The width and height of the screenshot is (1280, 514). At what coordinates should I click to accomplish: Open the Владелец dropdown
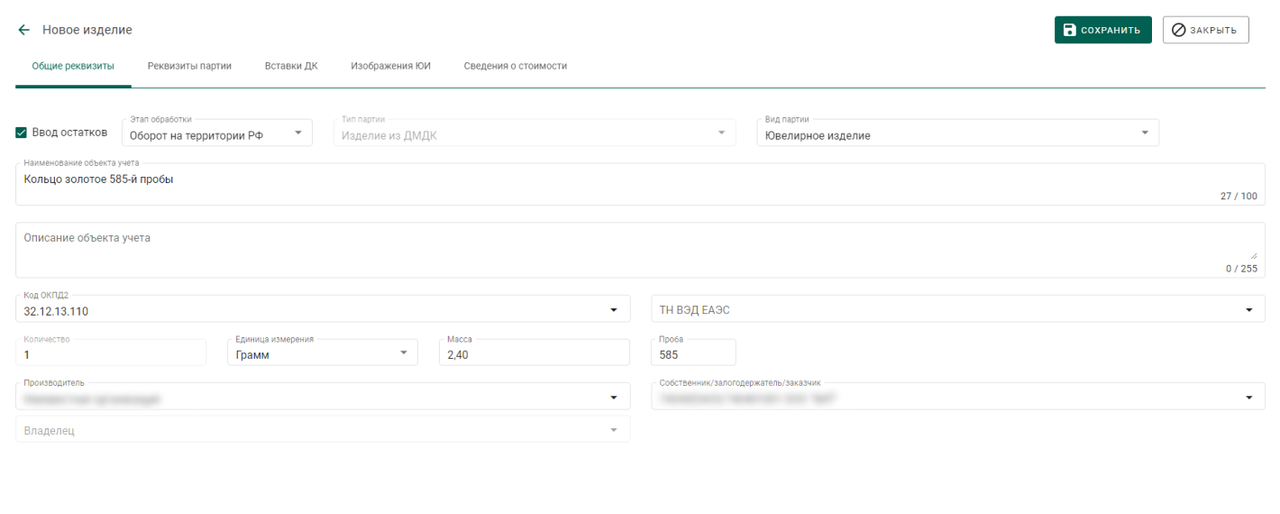323,430
